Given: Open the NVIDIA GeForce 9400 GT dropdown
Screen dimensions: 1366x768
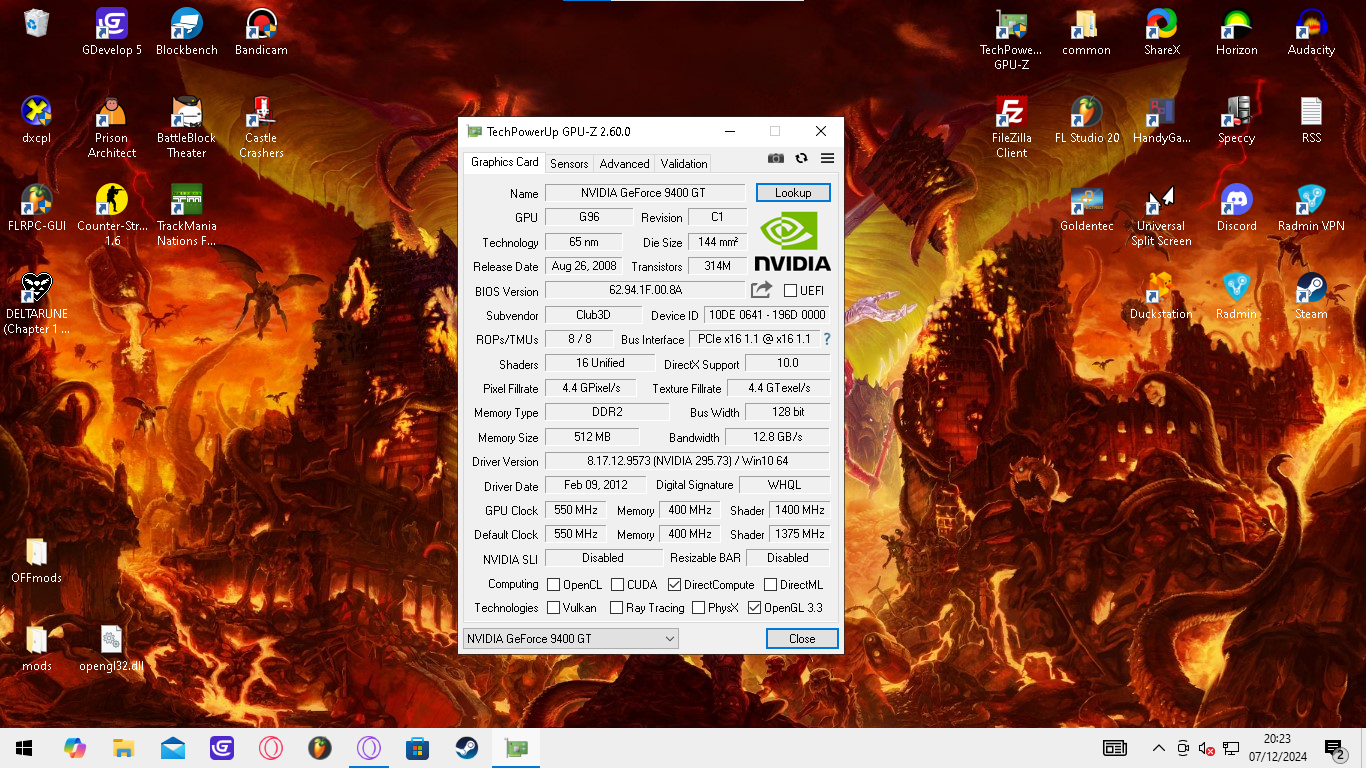Looking at the screenshot, I should tap(571, 639).
